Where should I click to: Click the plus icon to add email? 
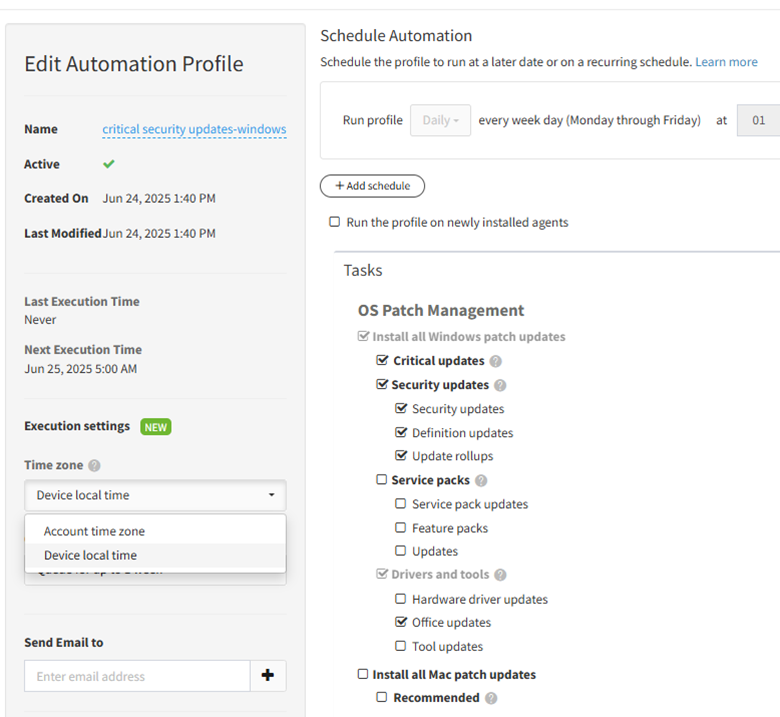point(268,675)
